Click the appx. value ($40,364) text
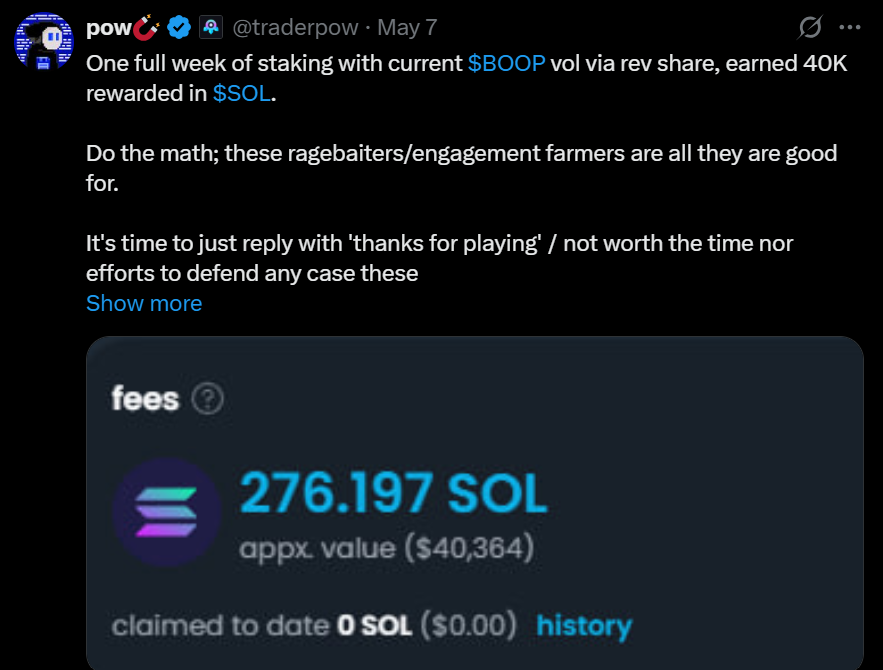Image resolution: width=883 pixels, height=670 pixels. click(x=386, y=548)
